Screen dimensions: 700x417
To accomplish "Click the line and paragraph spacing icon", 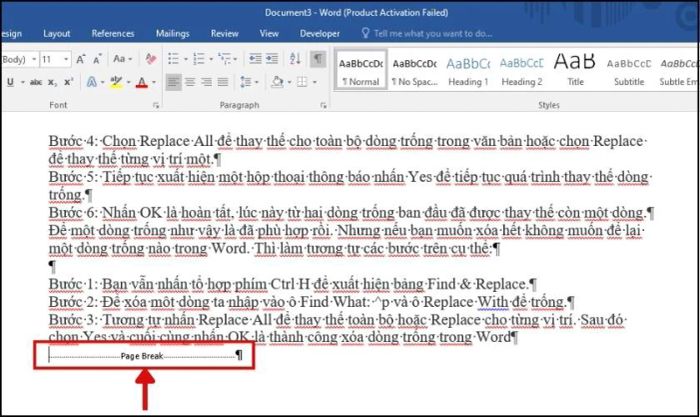I will point(246,82).
